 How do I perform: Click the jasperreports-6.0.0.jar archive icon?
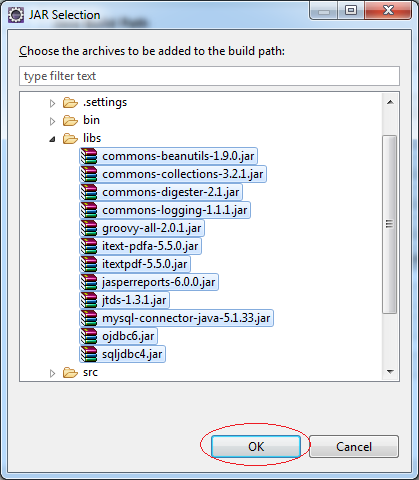pyautogui.click(x=89, y=282)
